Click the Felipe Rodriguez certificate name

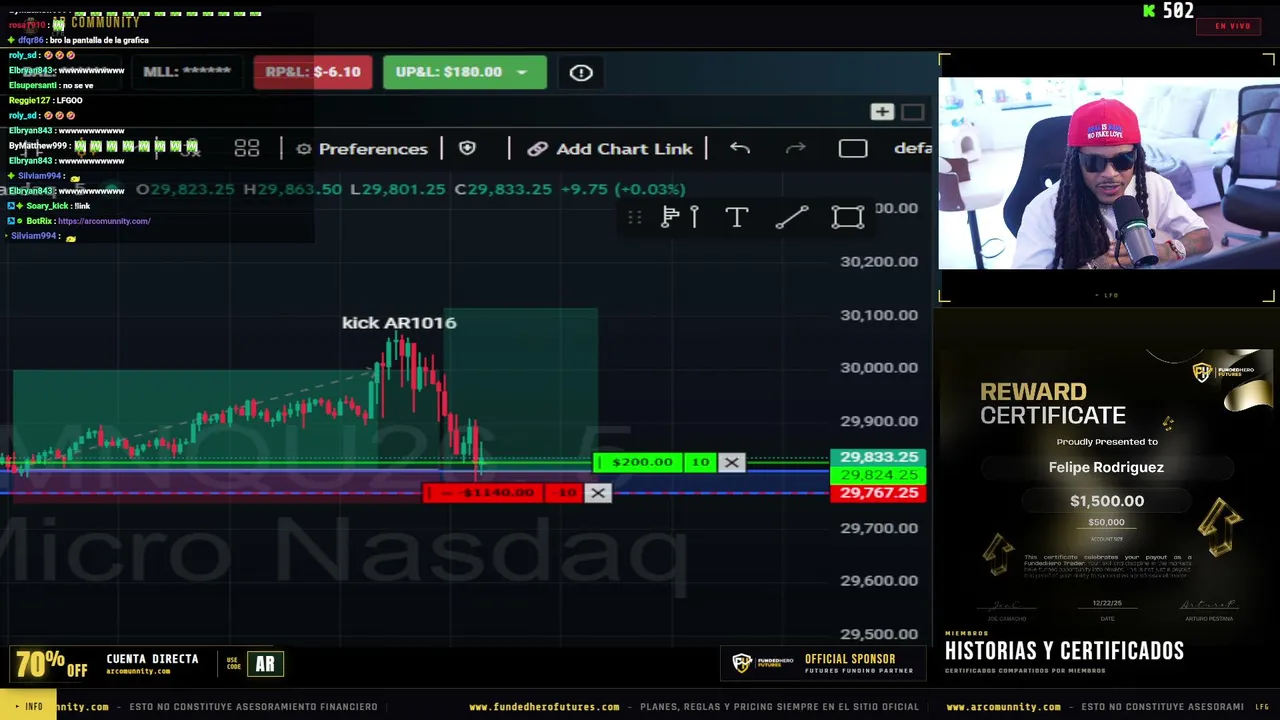coord(1106,467)
